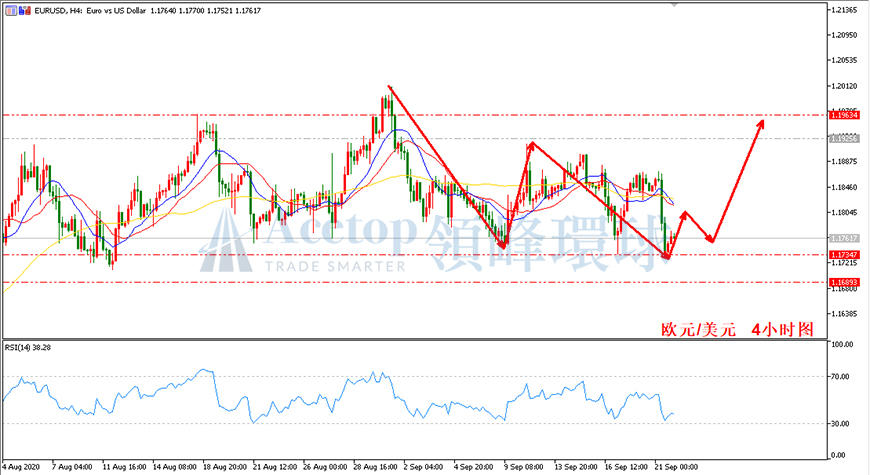Click the '21 Aug 12:00' date label
Screen dimensions: 870x475
pyautogui.click(x=275, y=467)
